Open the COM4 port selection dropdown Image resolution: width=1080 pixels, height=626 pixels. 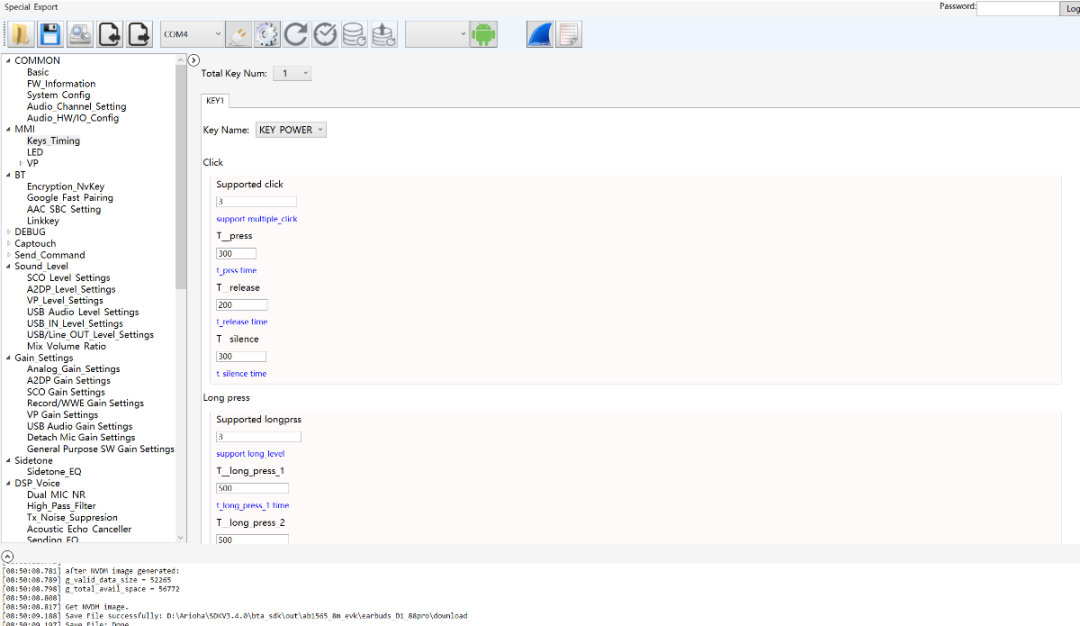tap(190, 33)
